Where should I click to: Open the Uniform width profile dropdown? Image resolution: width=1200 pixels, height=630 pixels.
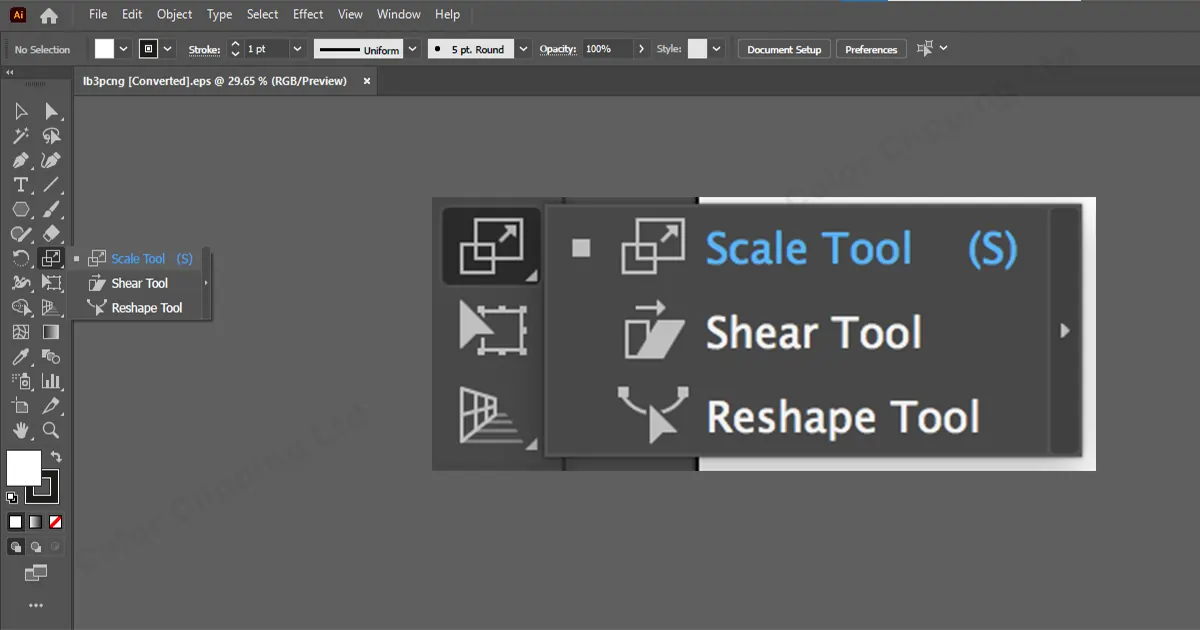click(410, 49)
